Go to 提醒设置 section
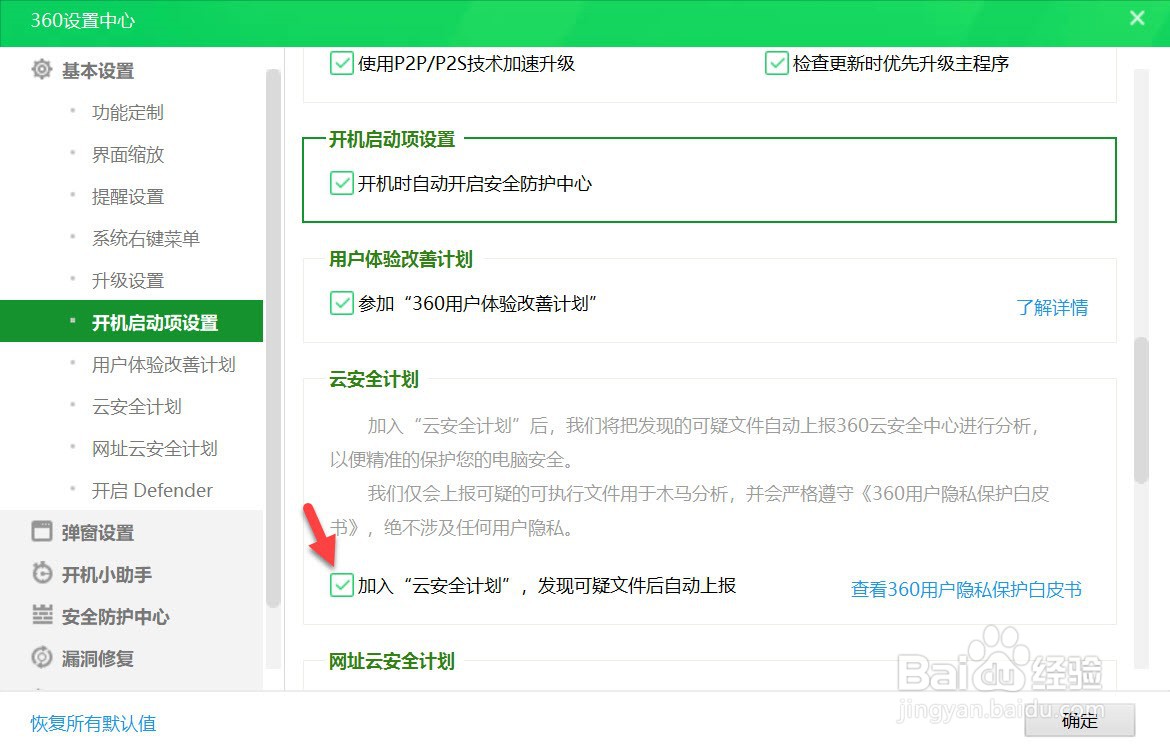 click(x=128, y=197)
